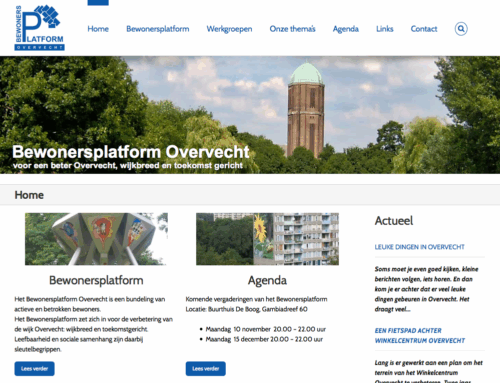The width and height of the screenshot is (500, 383).
Task: Click banner title Bewonersplatform Overvecht
Action: (131, 152)
